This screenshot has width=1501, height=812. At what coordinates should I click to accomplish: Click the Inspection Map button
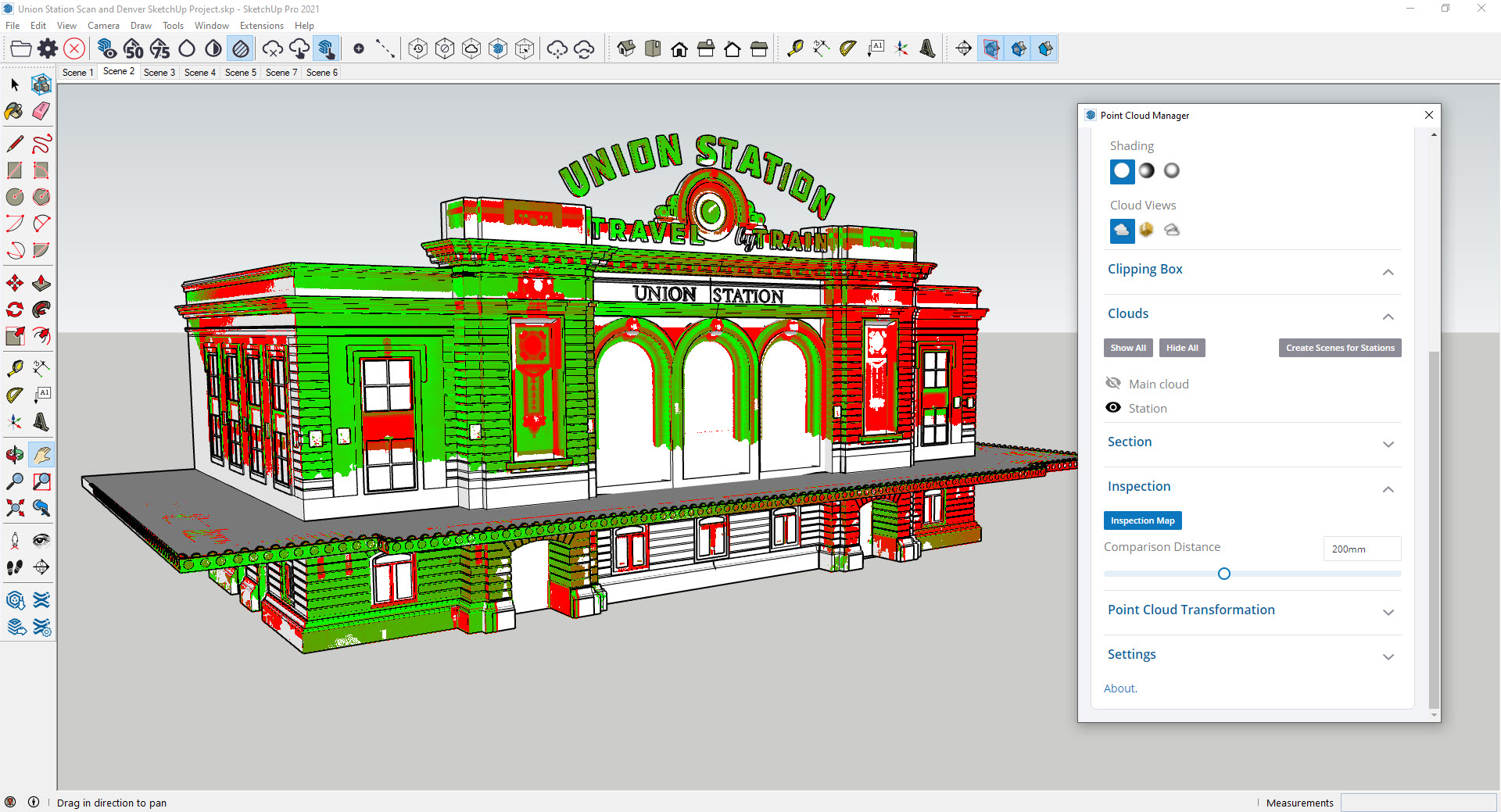coord(1142,520)
